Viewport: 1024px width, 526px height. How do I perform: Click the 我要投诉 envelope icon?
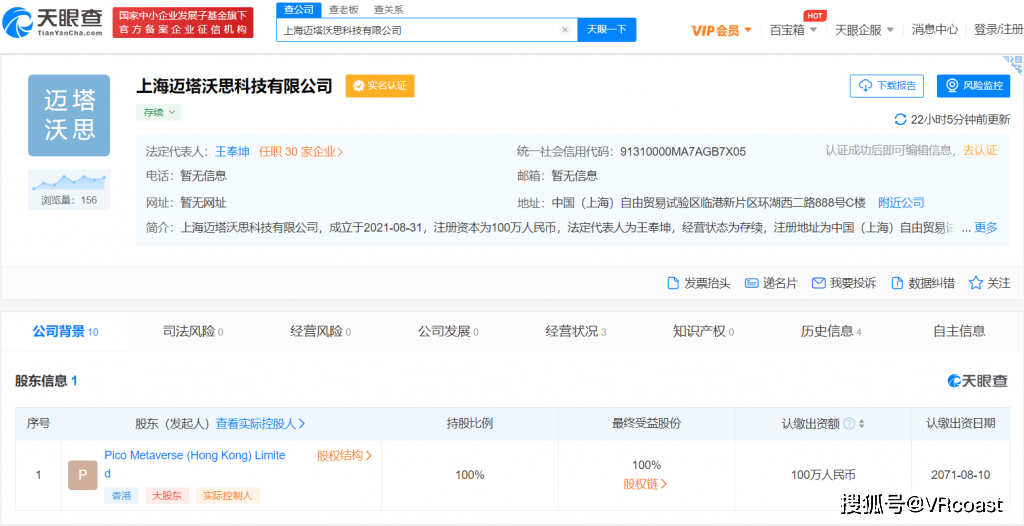click(818, 283)
